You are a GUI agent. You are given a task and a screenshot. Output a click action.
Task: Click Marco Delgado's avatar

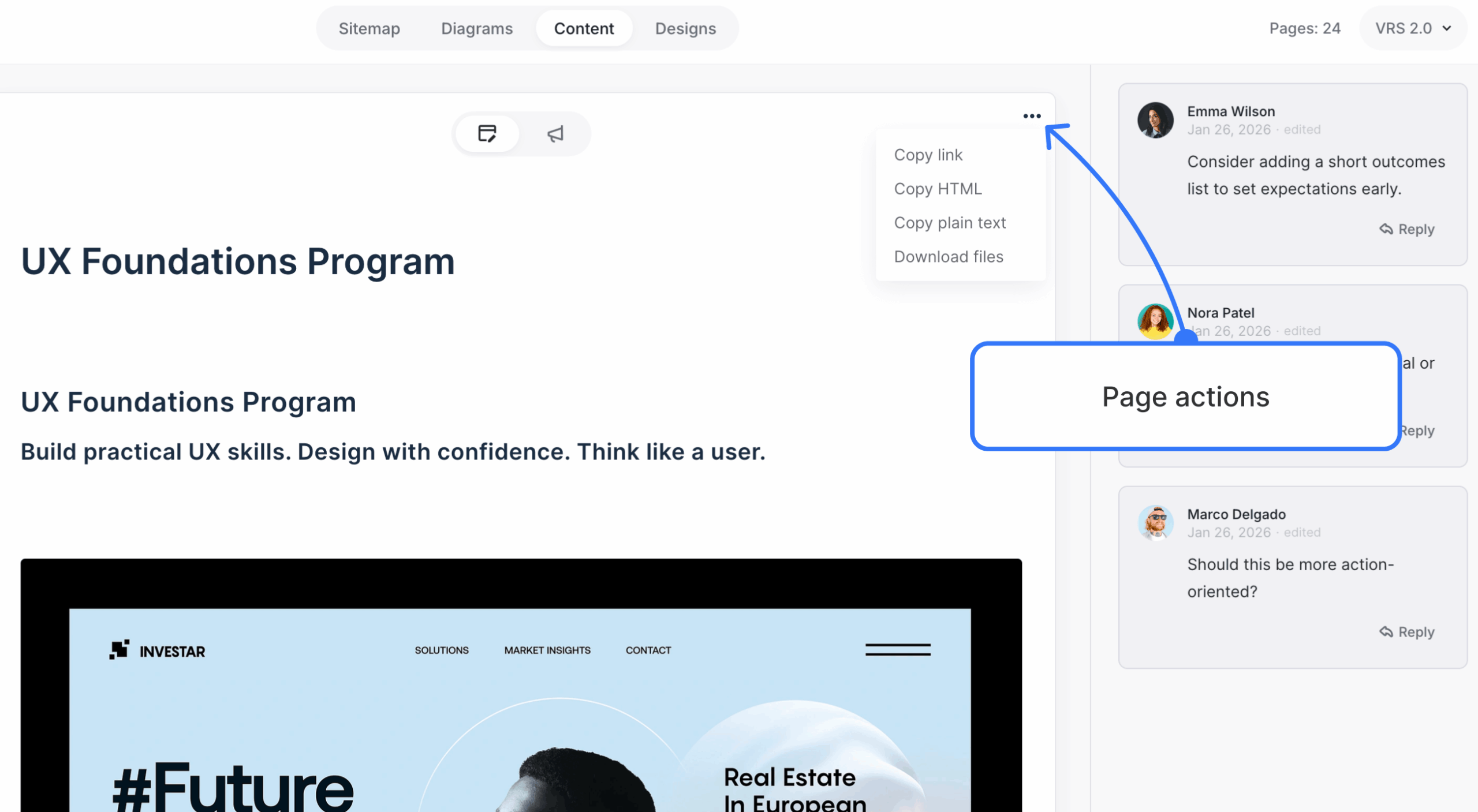coord(1155,523)
